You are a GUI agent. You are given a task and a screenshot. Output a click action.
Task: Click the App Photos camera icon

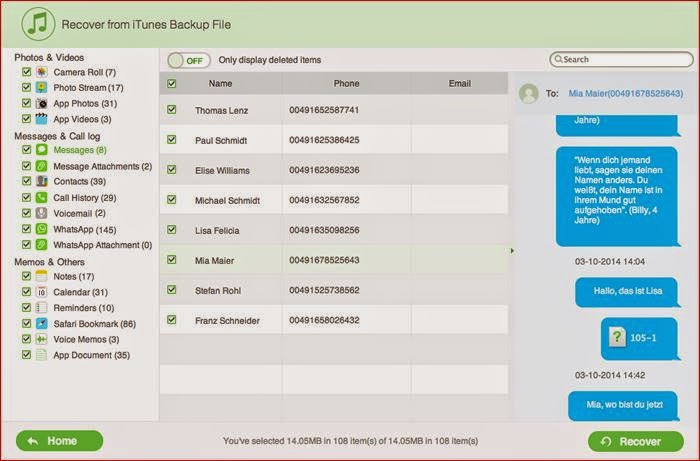(42, 103)
